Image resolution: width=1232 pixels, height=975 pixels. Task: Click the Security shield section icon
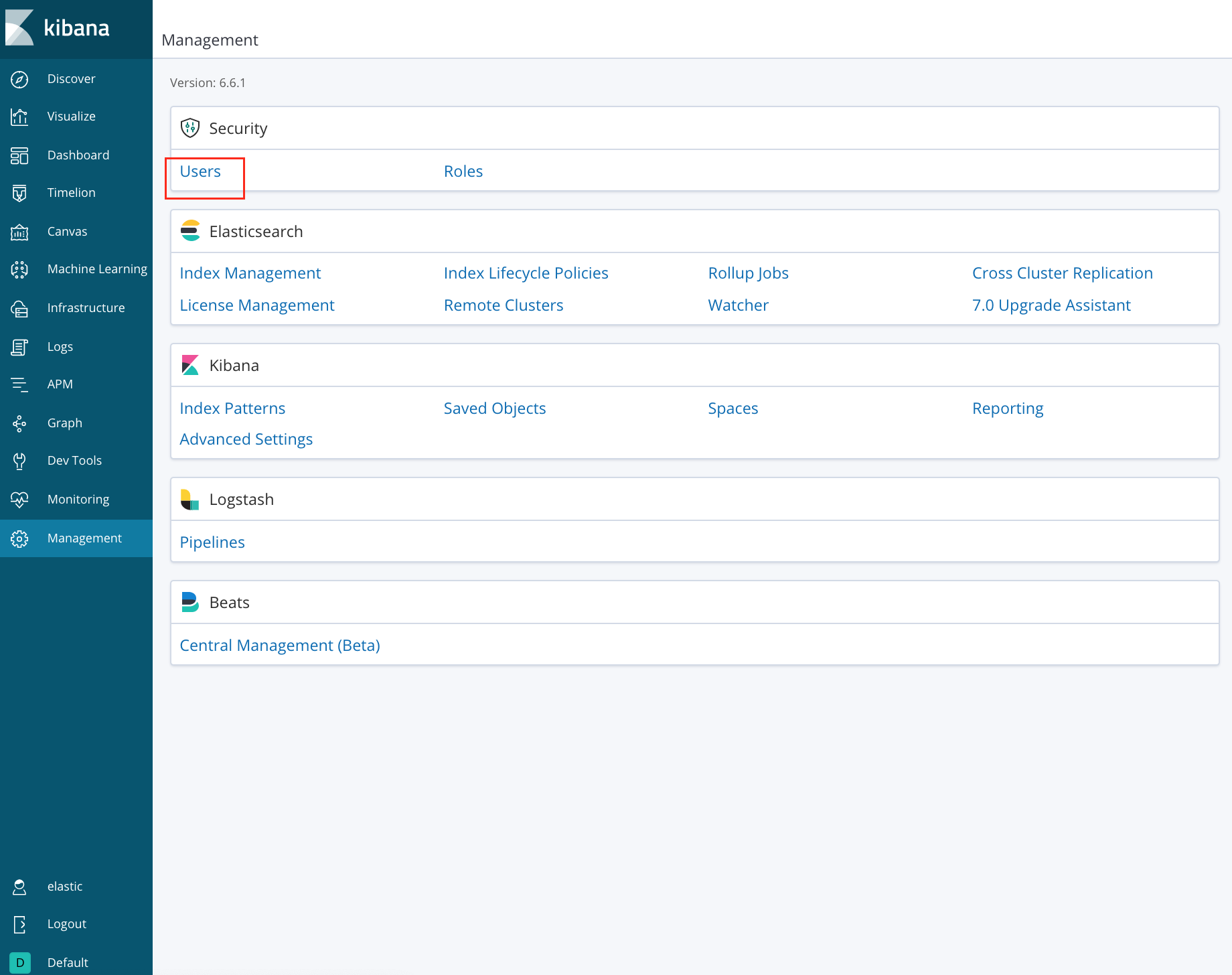click(x=190, y=128)
